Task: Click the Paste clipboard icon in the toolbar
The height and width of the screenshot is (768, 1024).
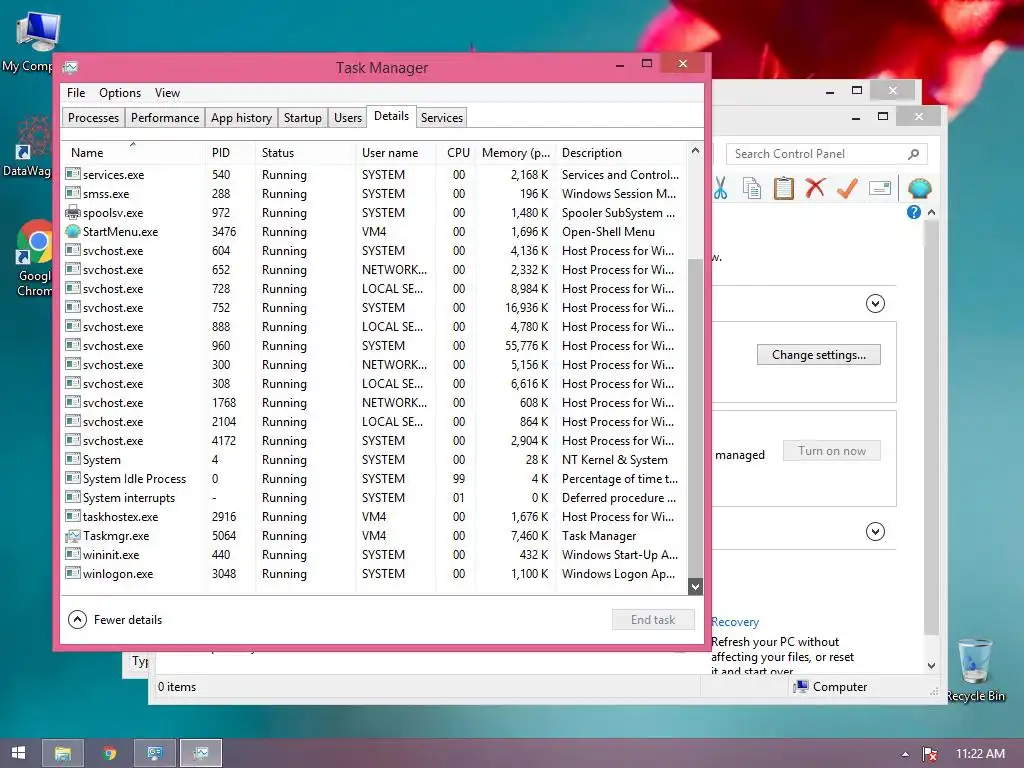Action: coord(783,188)
